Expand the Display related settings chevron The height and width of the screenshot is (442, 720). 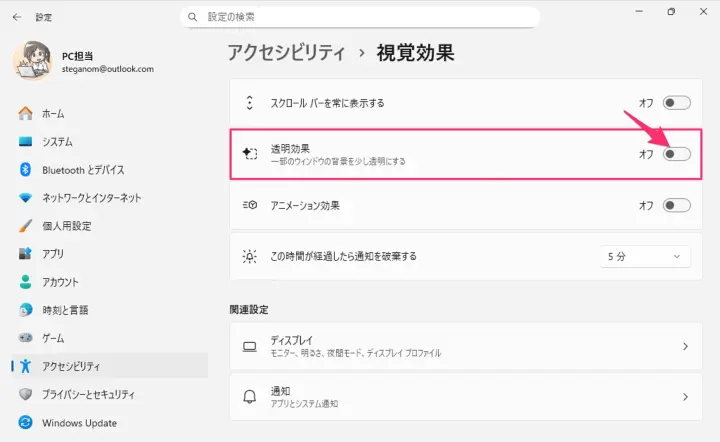[685, 346]
